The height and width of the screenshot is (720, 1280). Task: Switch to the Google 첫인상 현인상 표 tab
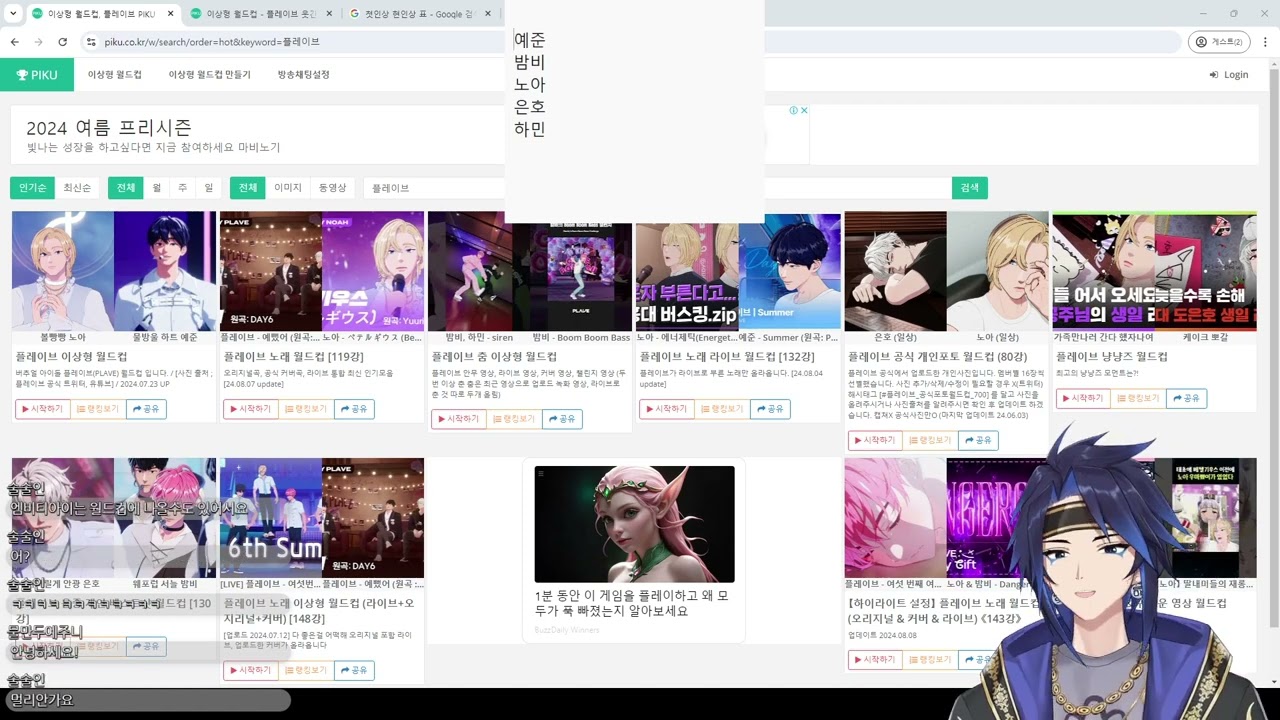click(x=420, y=14)
